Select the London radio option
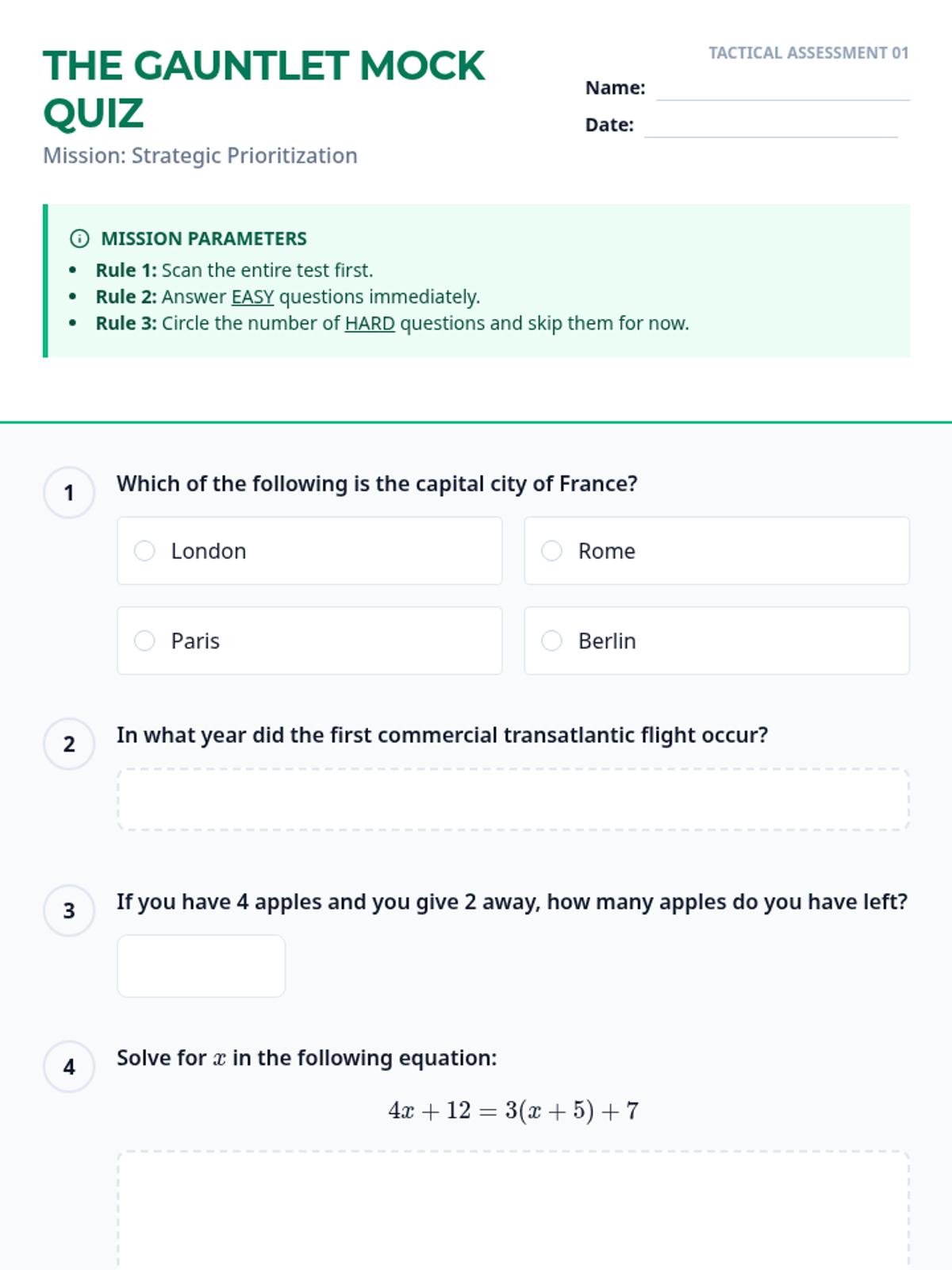Image resolution: width=952 pixels, height=1270 pixels. coord(144,551)
